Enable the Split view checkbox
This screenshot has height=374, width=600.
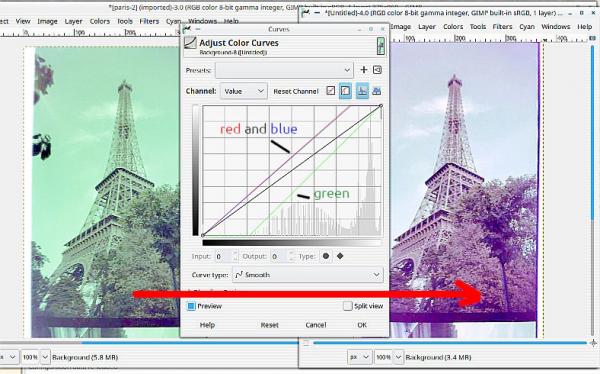coord(347,306)
